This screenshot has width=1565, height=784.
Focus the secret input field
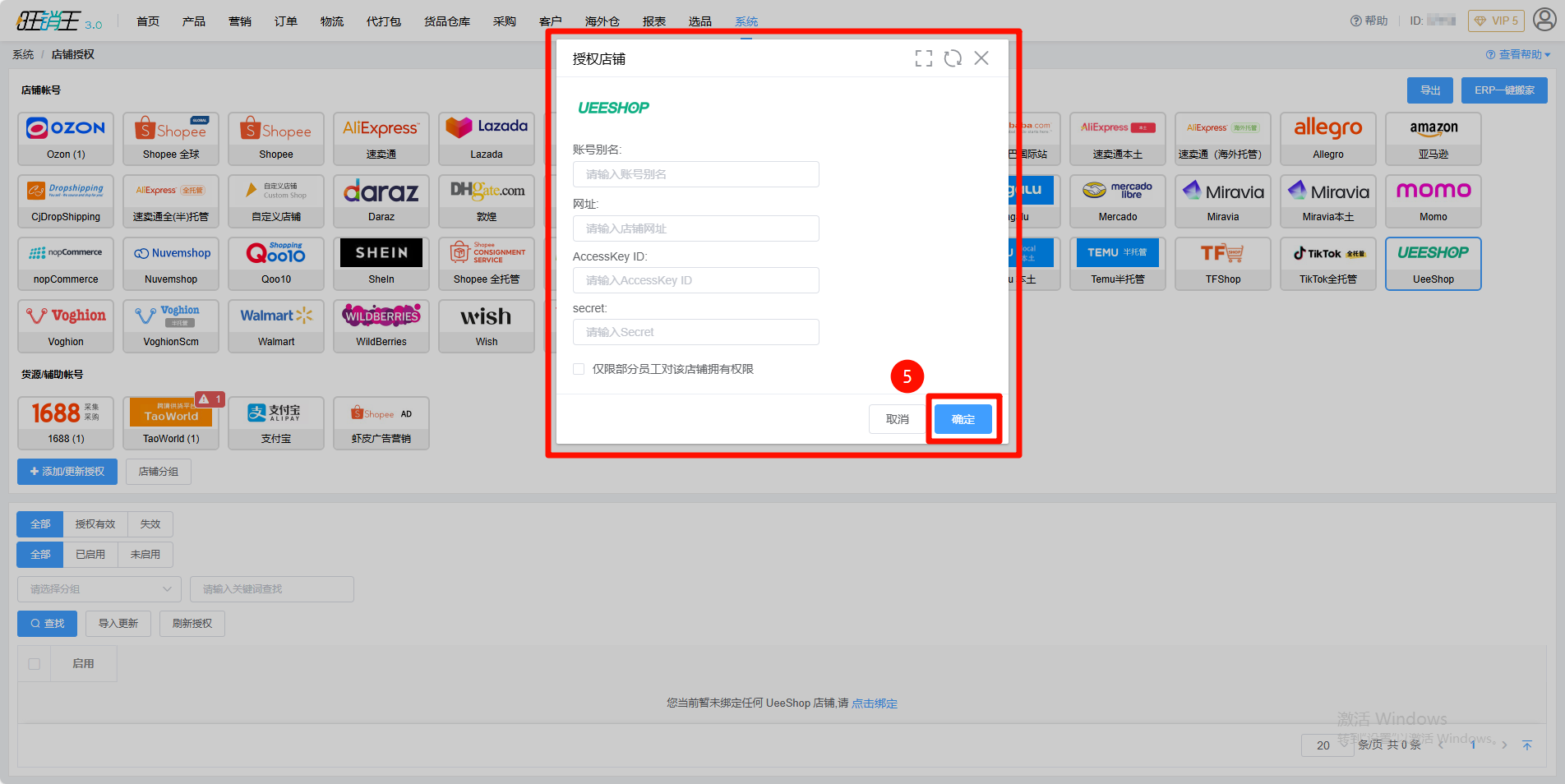pos(696,332)
